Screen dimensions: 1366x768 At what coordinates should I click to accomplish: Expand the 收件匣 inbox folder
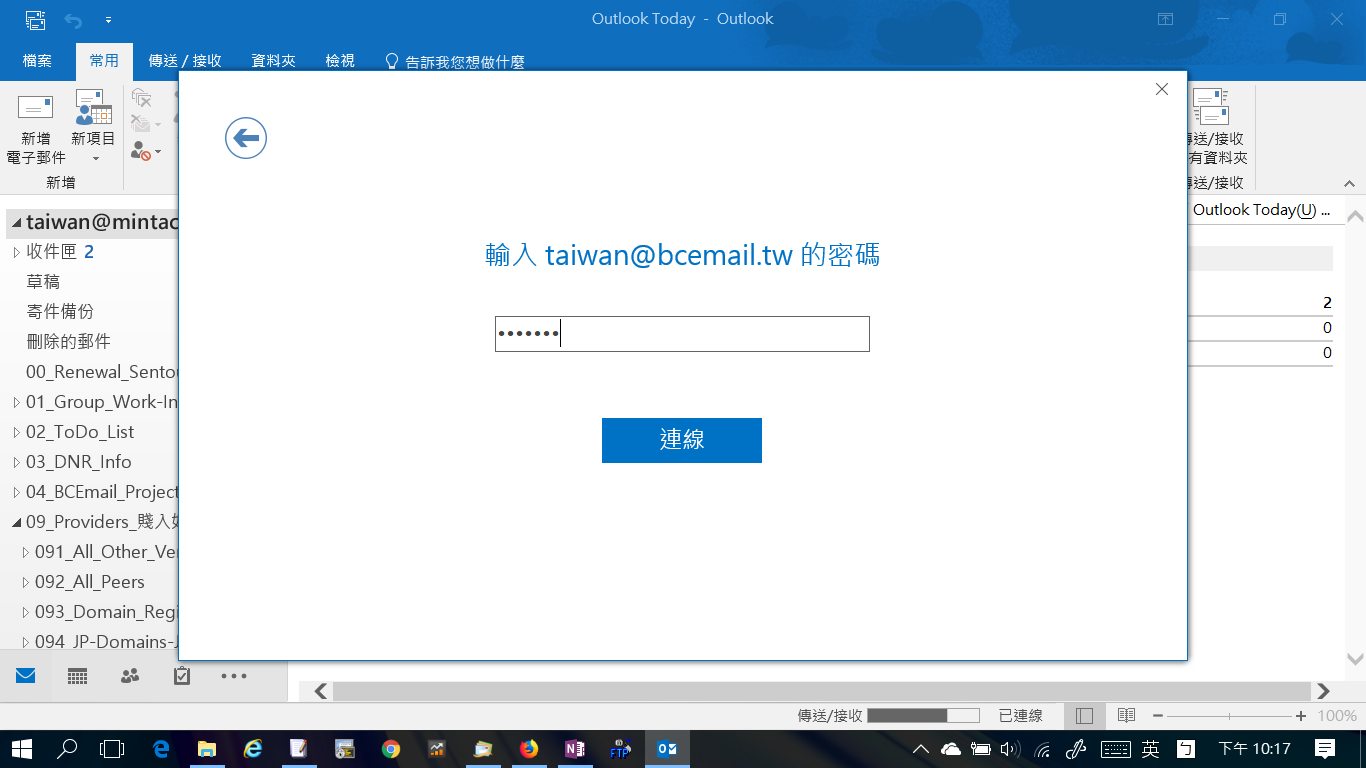(x=16, y=252)
